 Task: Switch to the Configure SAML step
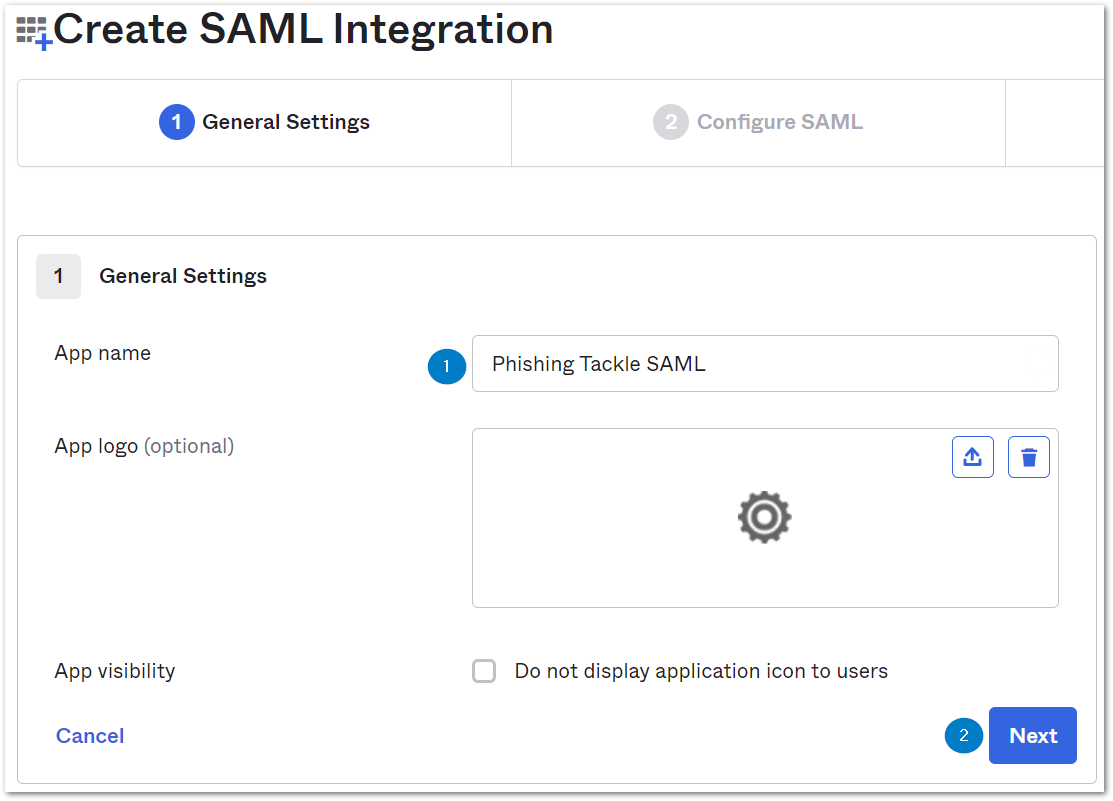tap(758, 122)
